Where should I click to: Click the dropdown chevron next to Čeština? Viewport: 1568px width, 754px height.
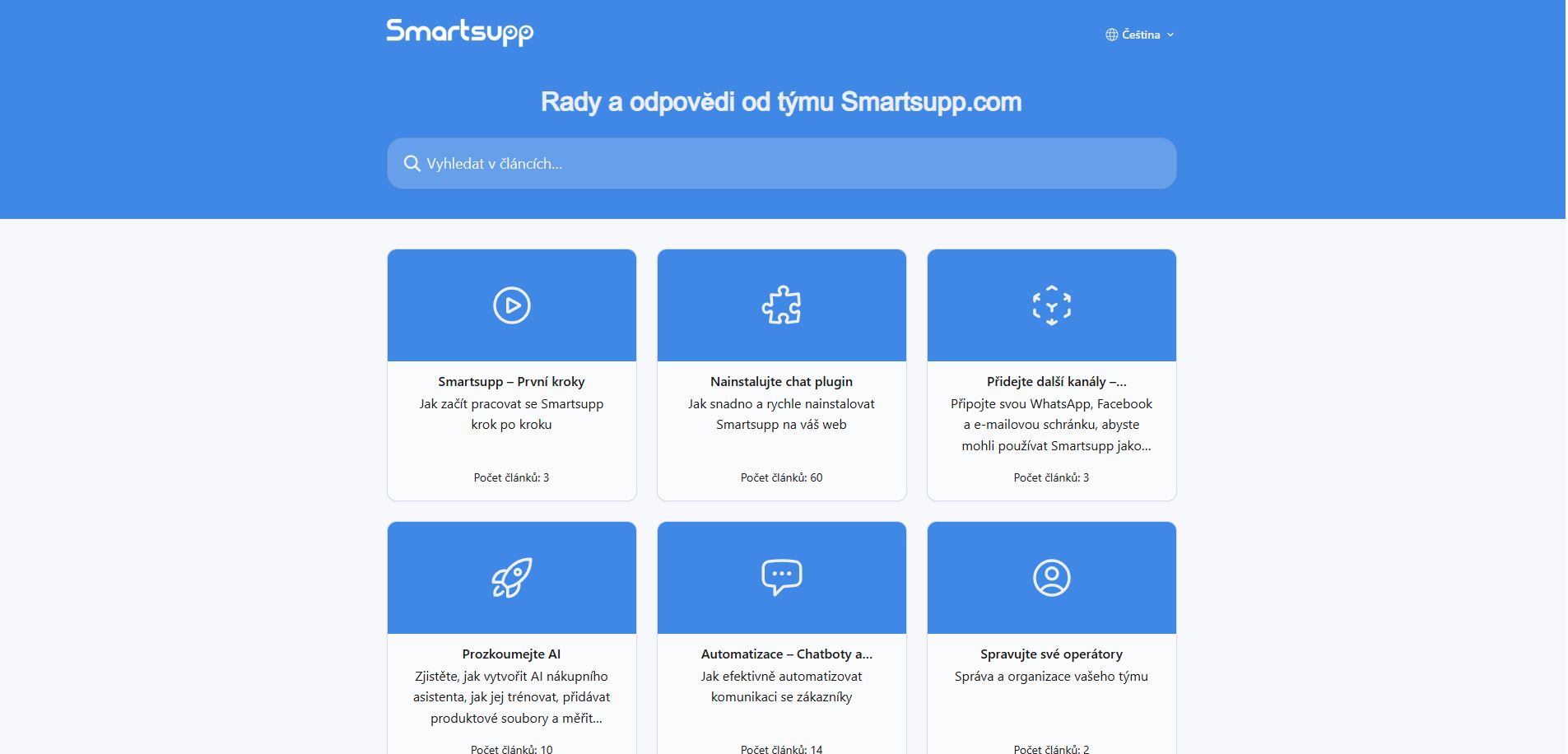point(1170,35)
